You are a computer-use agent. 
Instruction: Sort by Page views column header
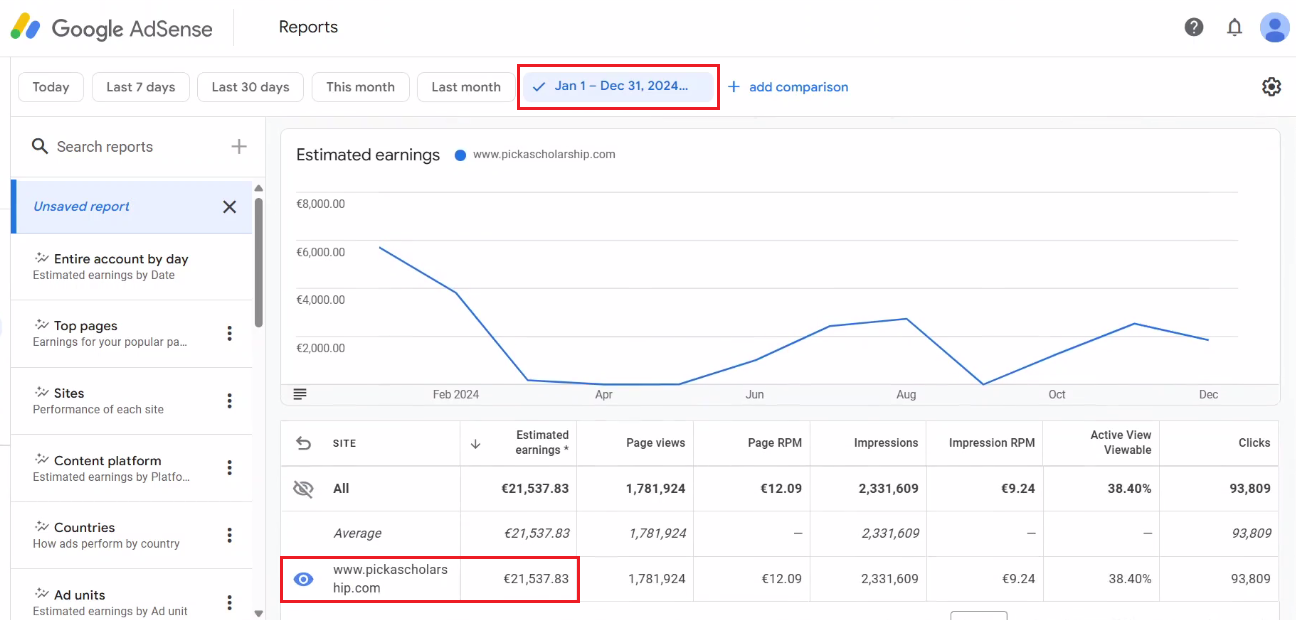coord(656,443)
